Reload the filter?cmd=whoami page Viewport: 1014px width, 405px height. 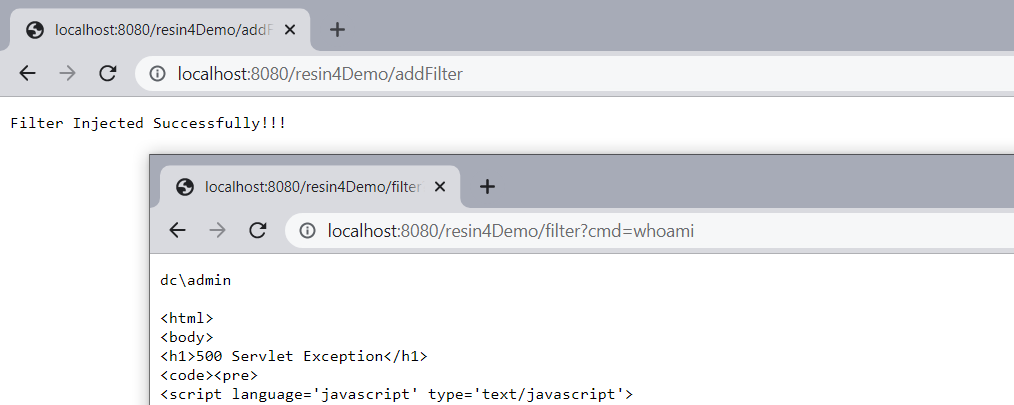click(257, 230)
